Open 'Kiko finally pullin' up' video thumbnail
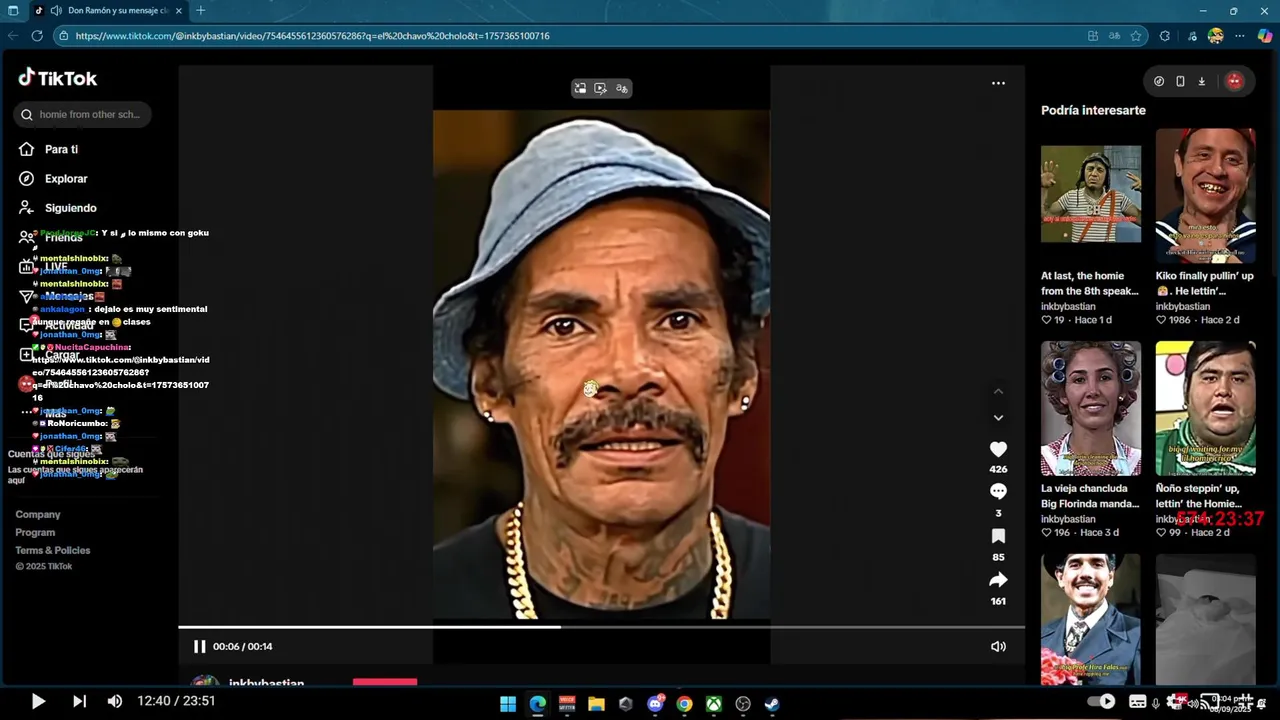 point(1205,194)
